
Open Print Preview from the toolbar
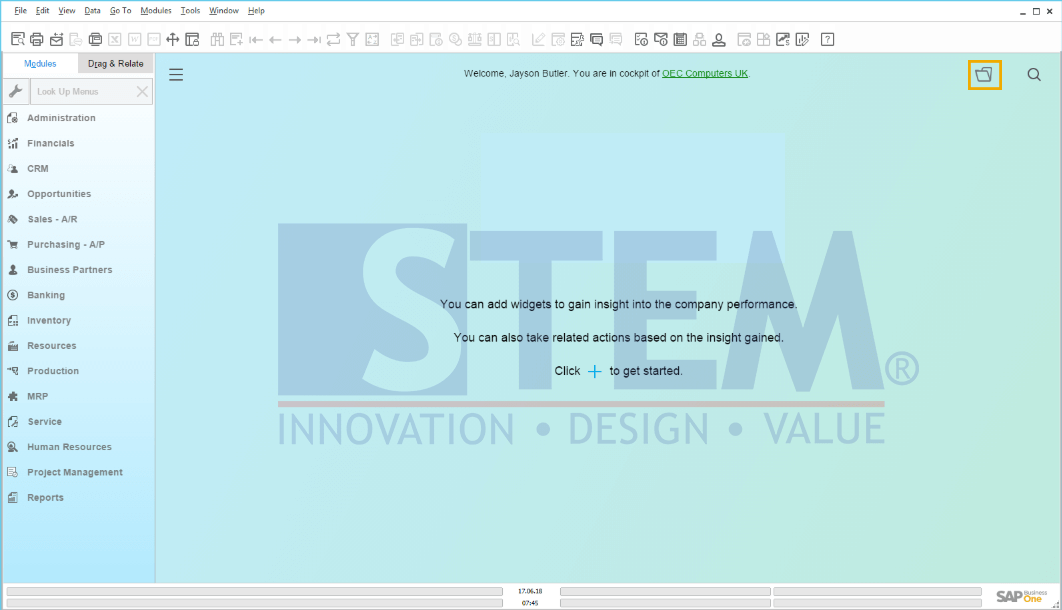(x=18, y=39)
